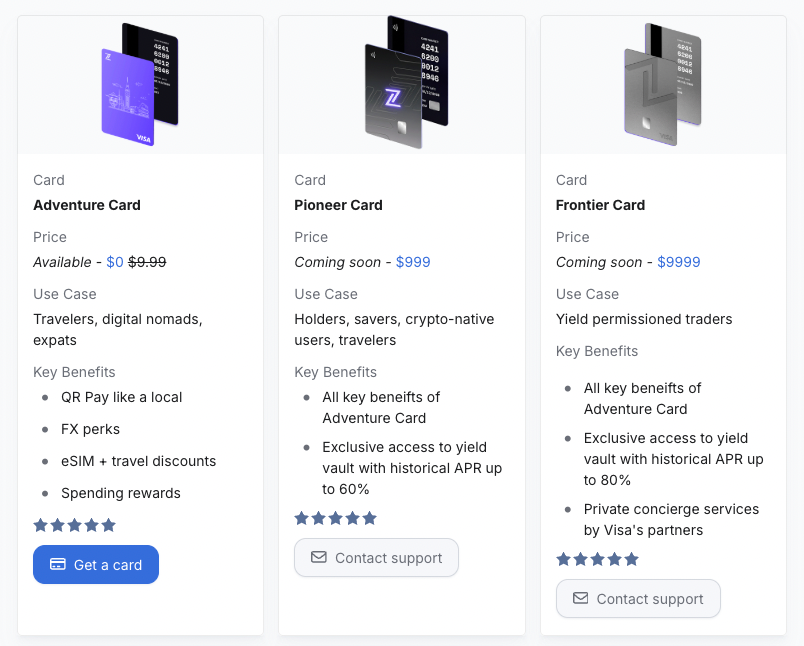The height and width of the screenshot is (646, 804).
Task: Click the Pioneer Card star rating
Action: coord(336,518)
